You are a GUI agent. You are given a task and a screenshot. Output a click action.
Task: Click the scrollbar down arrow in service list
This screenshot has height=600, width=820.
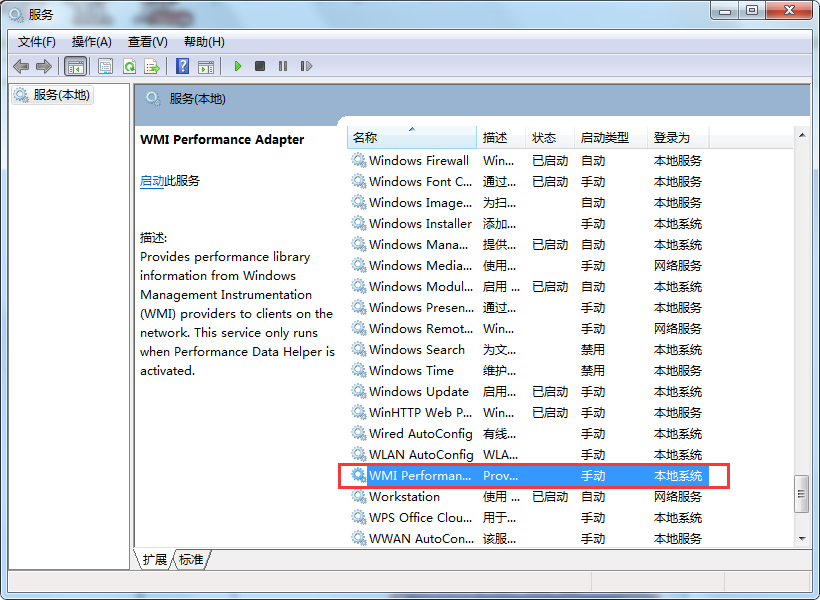click(x=802, y=539)
